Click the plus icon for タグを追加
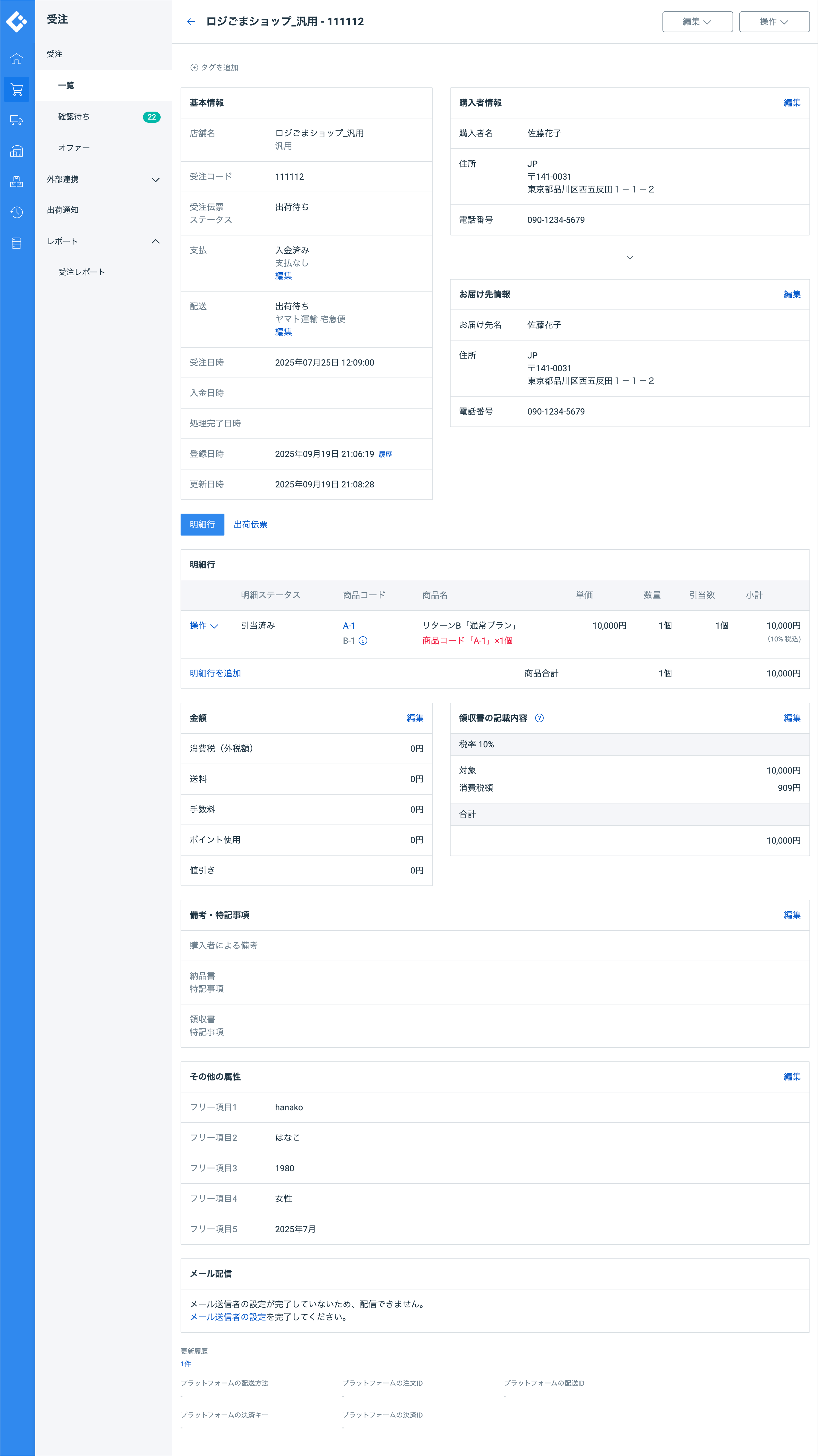This screenshot has width=818, height=1456. tap(194, 67)
